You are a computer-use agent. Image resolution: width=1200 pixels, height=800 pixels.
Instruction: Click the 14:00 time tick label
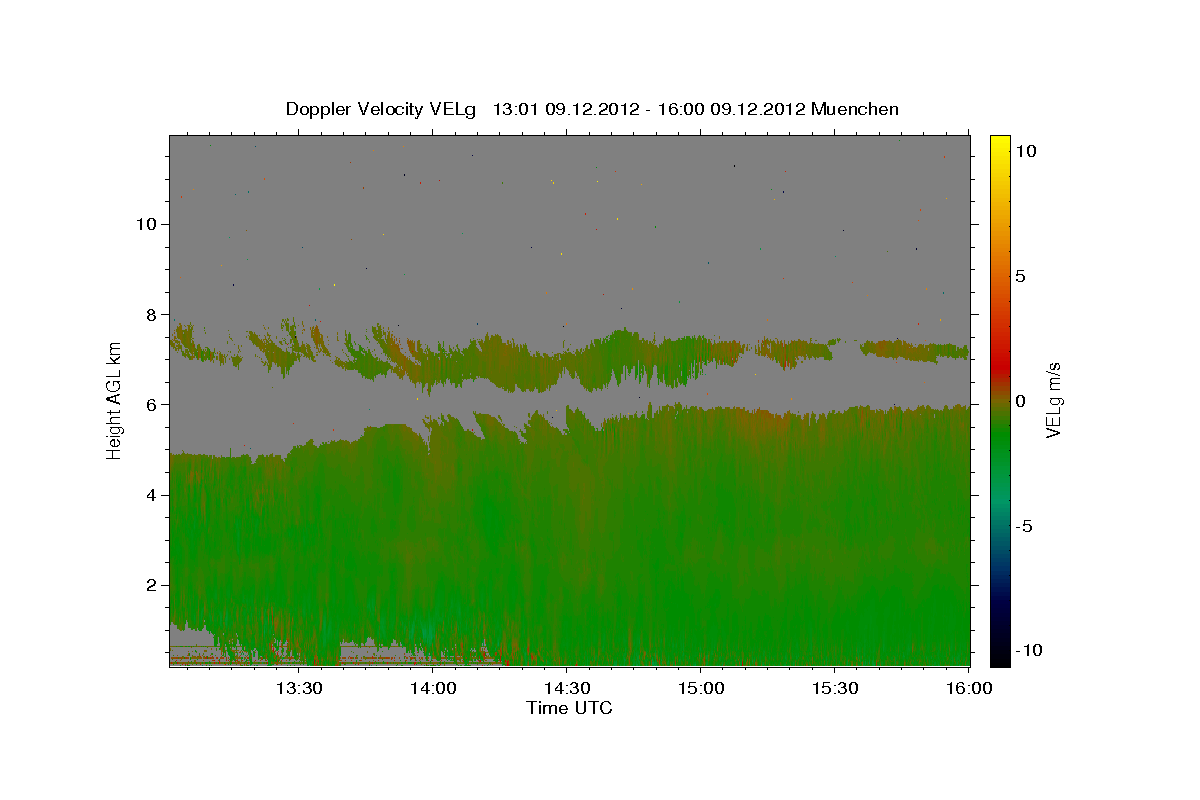coord(433,688)
